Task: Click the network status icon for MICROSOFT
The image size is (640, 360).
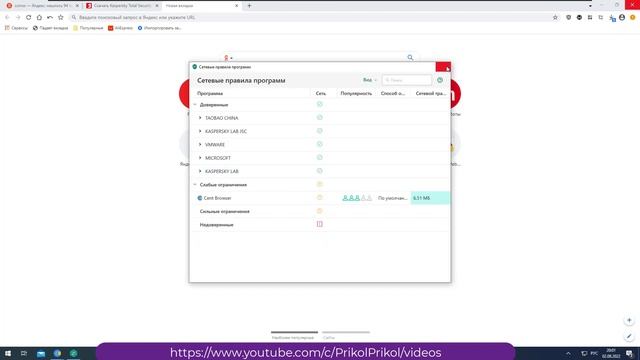Action: click(x=320, y=158)
